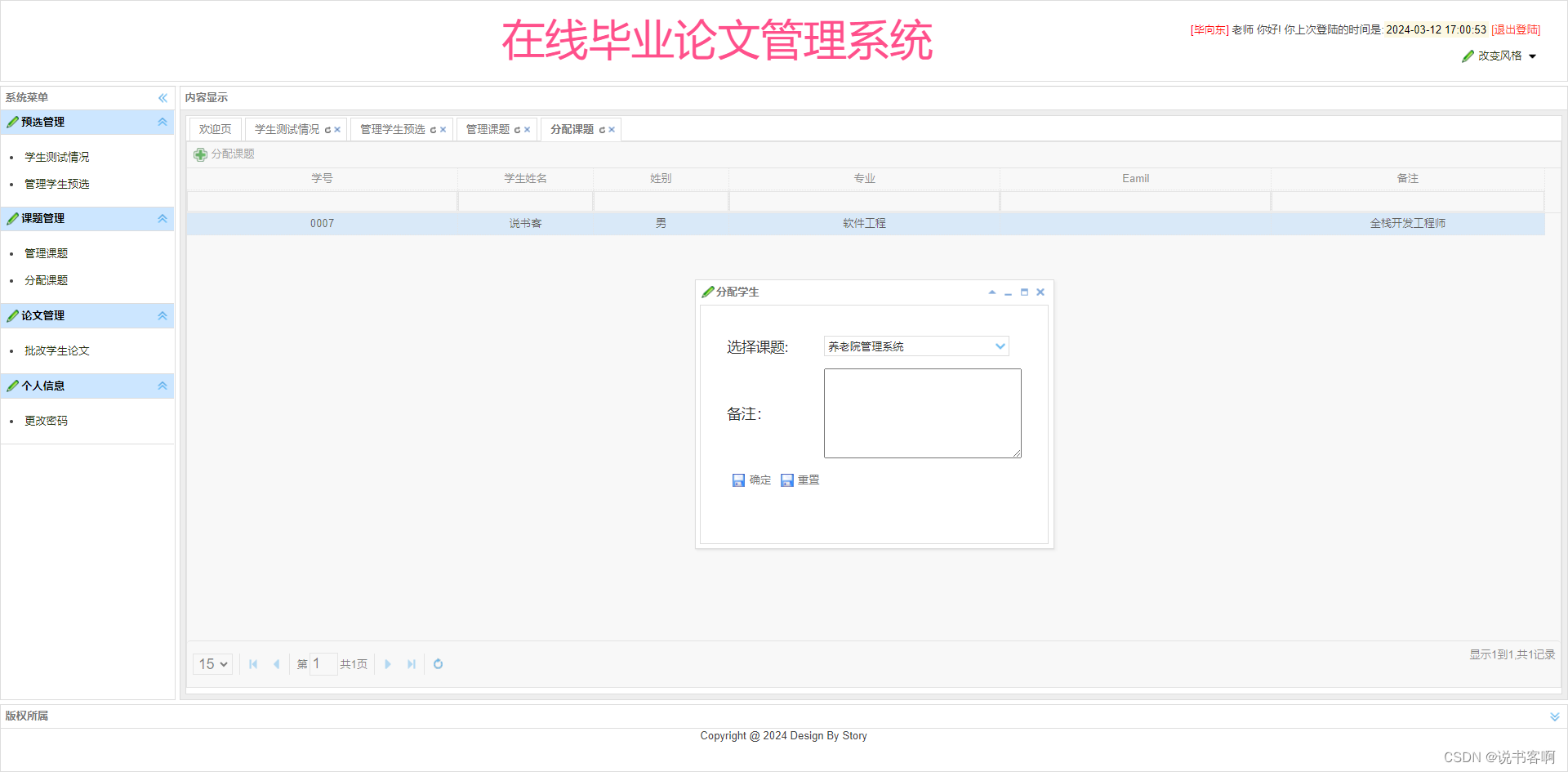The height and width of the screenshot is (772, 1568).
Task: Click the 确定 save button
Action: (x=751, y=480)
